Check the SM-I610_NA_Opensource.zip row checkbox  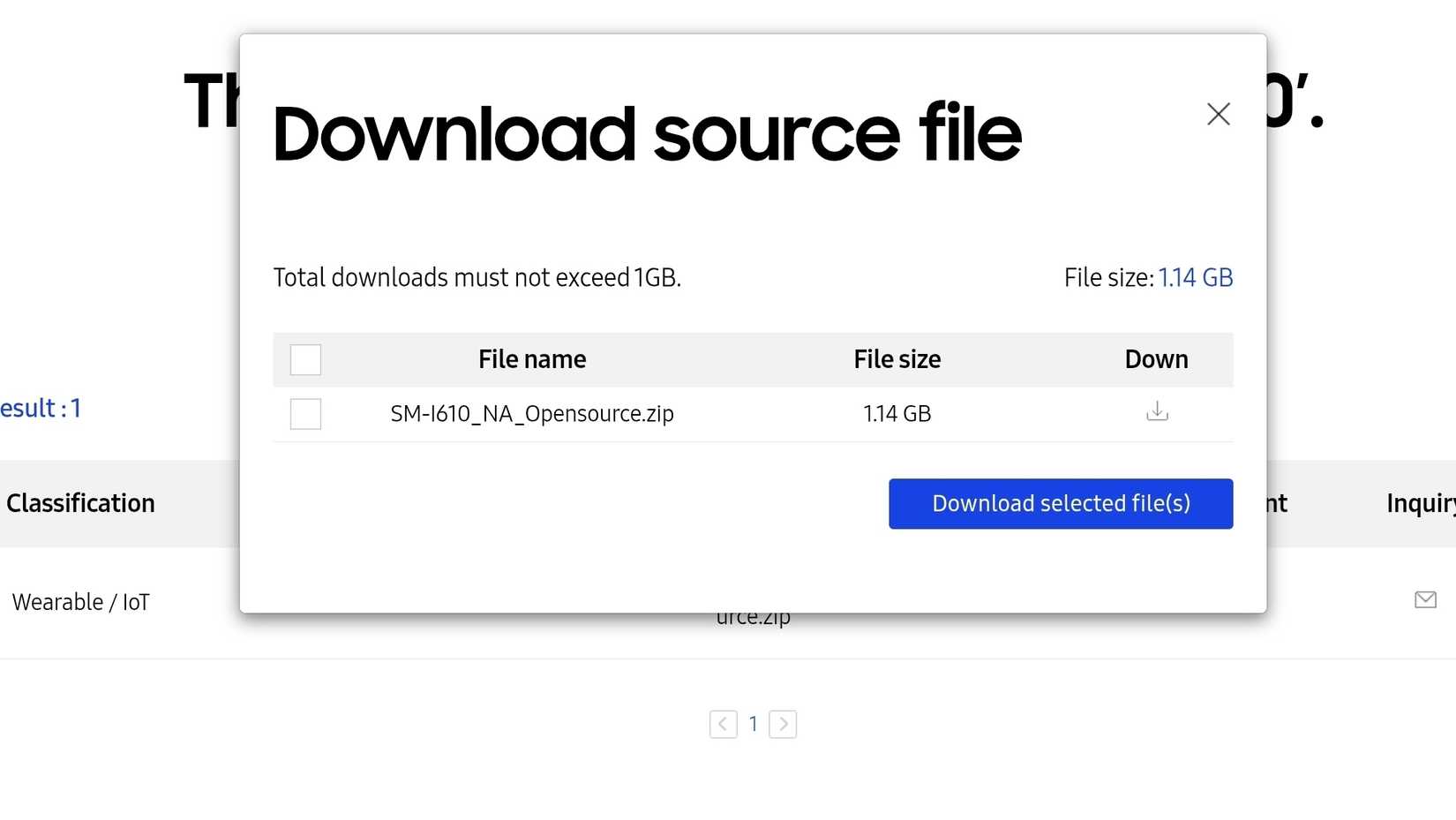tap(305, 414)
